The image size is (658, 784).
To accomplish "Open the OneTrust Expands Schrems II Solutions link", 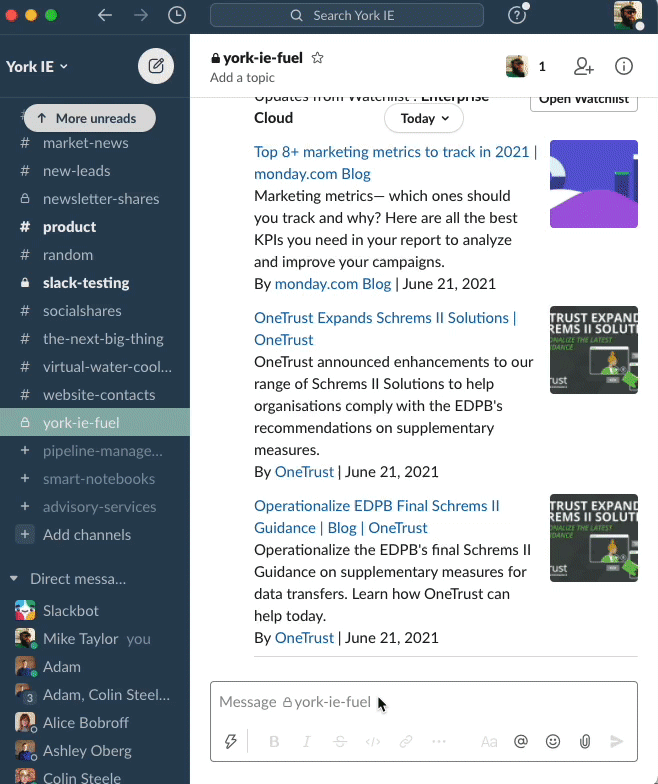I will click(385, 328).
